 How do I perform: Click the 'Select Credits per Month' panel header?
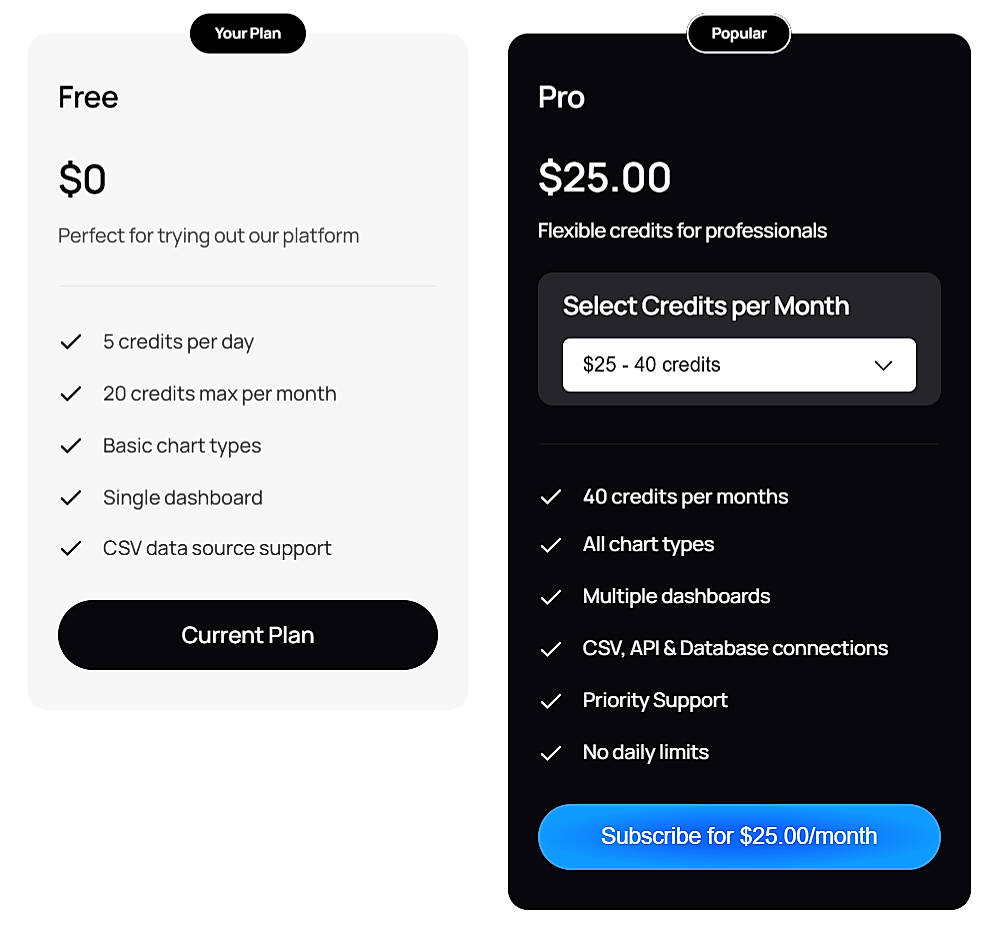click(x=706, y=306)
